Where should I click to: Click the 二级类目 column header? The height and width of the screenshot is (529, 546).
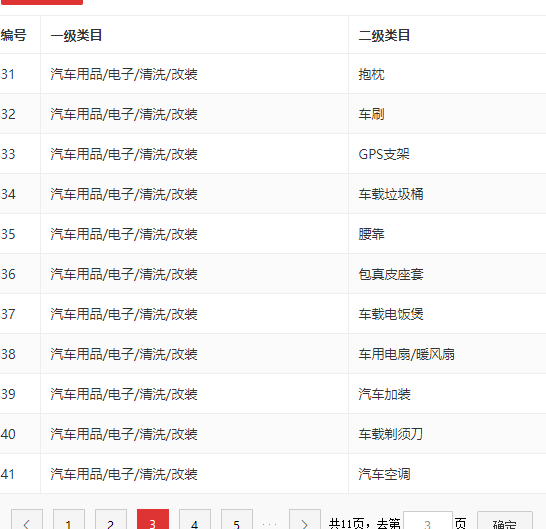[384, 35]
